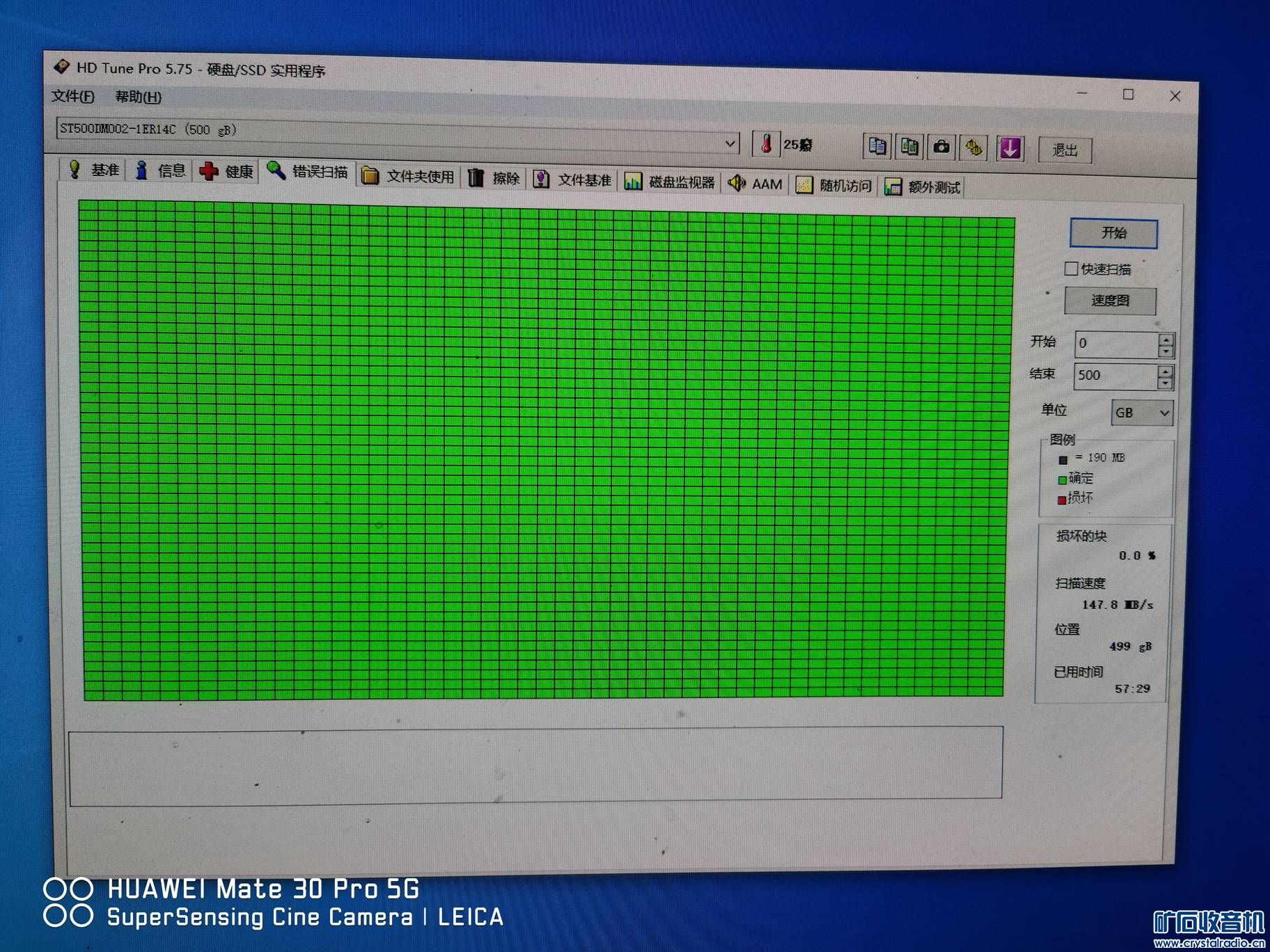Click the copy text to clipboard icon
The height and width of the screenshot is (952, 1270).
[x=877, y=146]
